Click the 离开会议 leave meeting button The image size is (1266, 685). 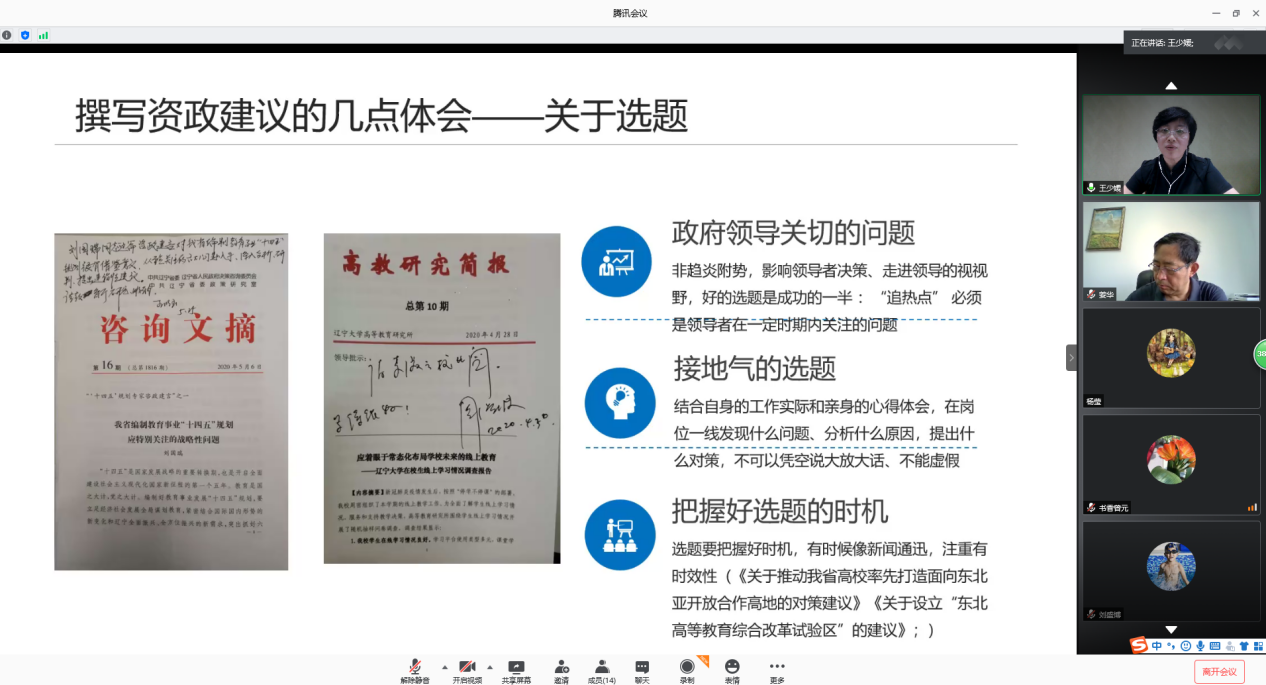[1219, 672]
